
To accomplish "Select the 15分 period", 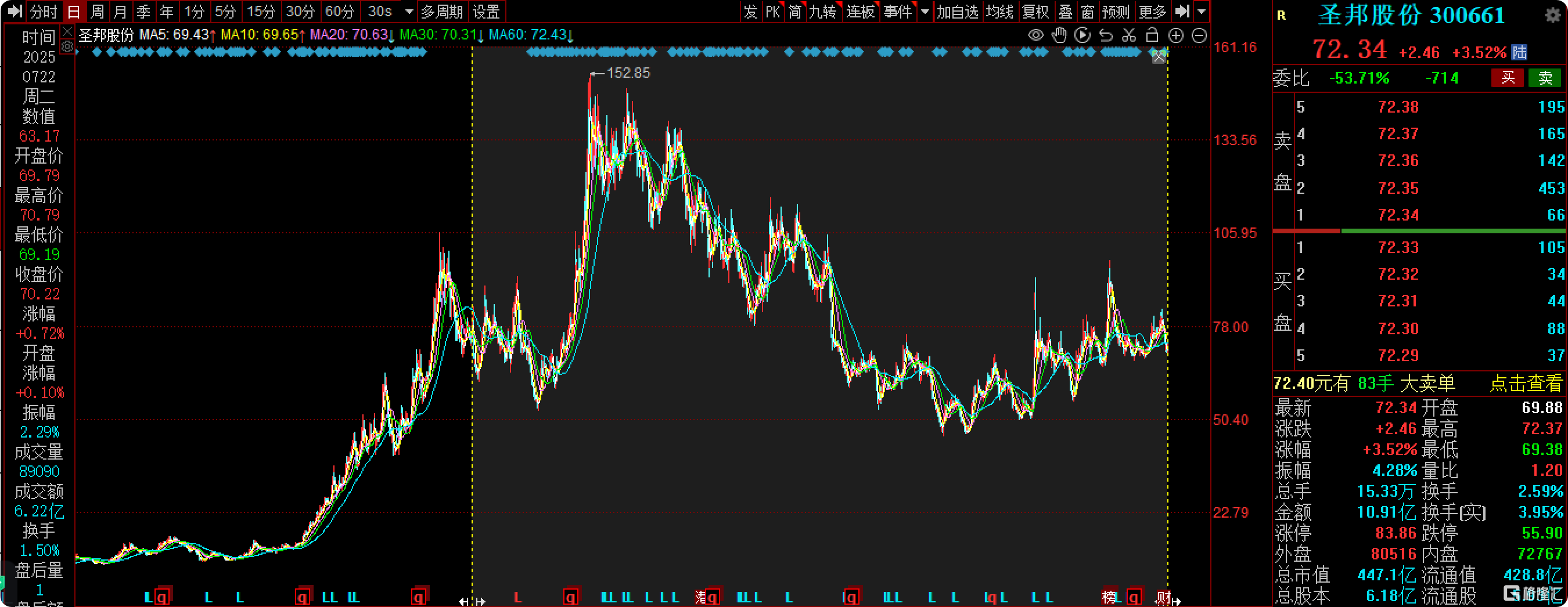I will click(261, 11).
